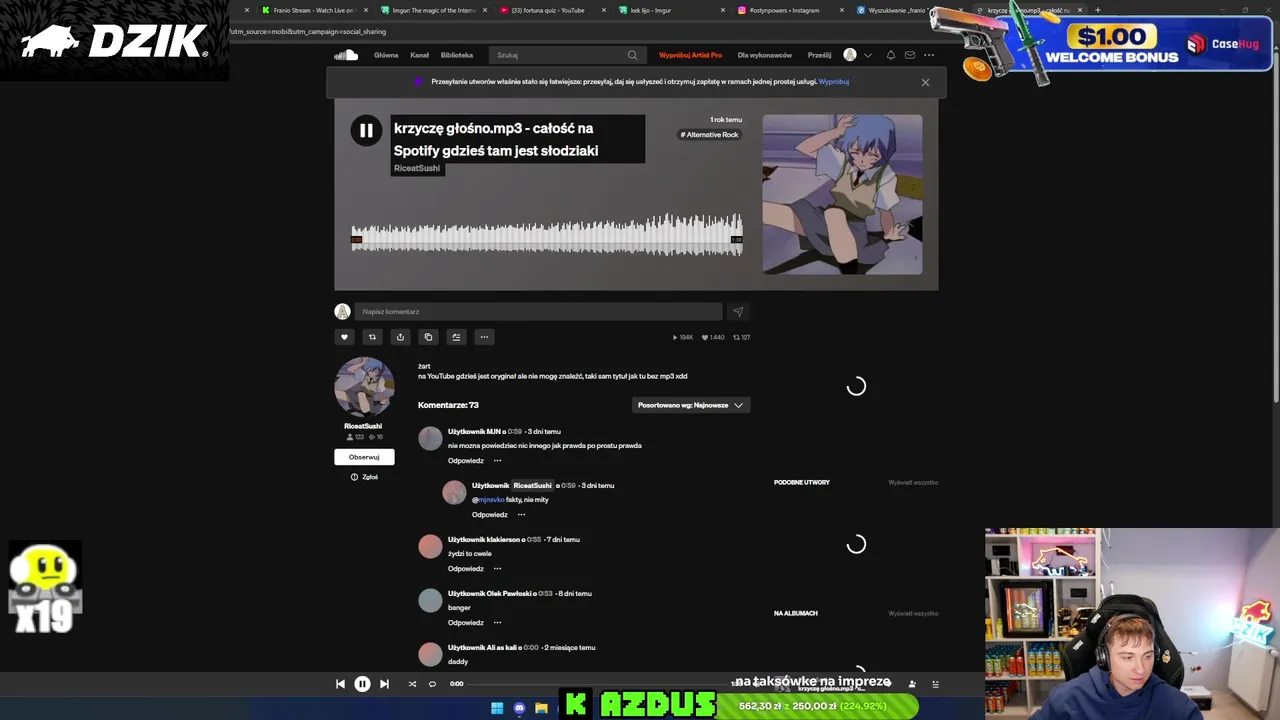Image resolution: width=1280 pixels, height=720 pixels.
Task: Toggle repeat in the bottom player bar
Action: tap(432, 684)
